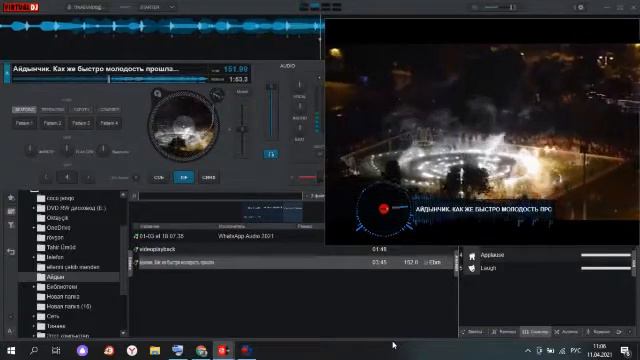
Task: Select the 'Новая папка (16)' folder
Action: click(x=69, y=307)
